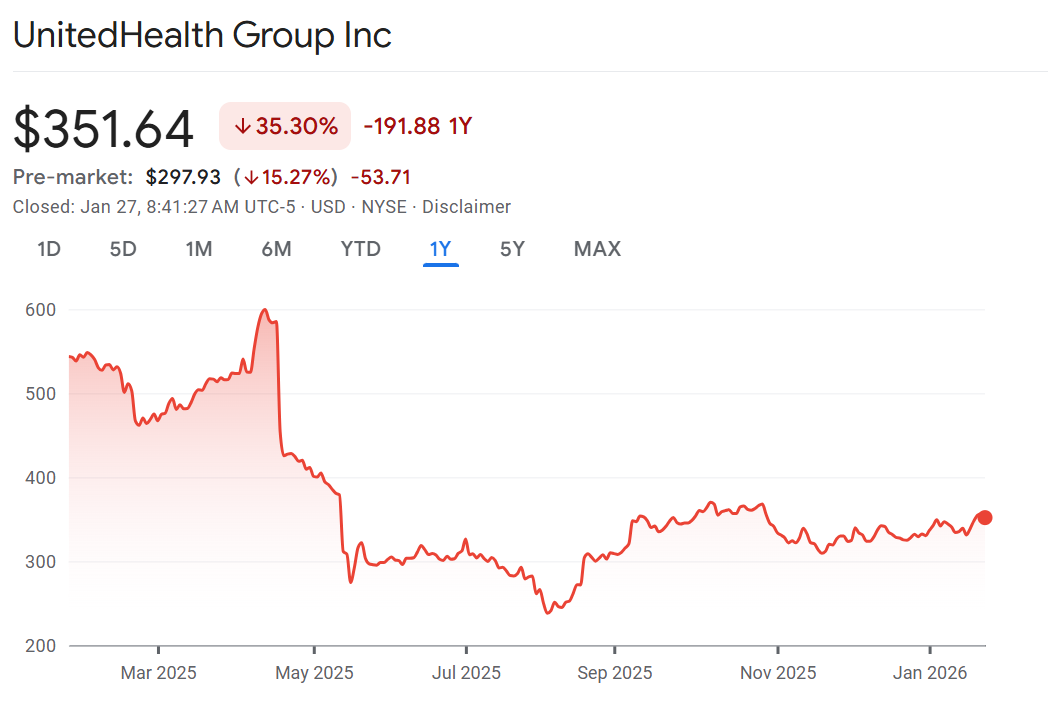Open the Disclaimer link
This screenshot has height=711, width=1048.
pyautogui.click(x=466, y=207)
